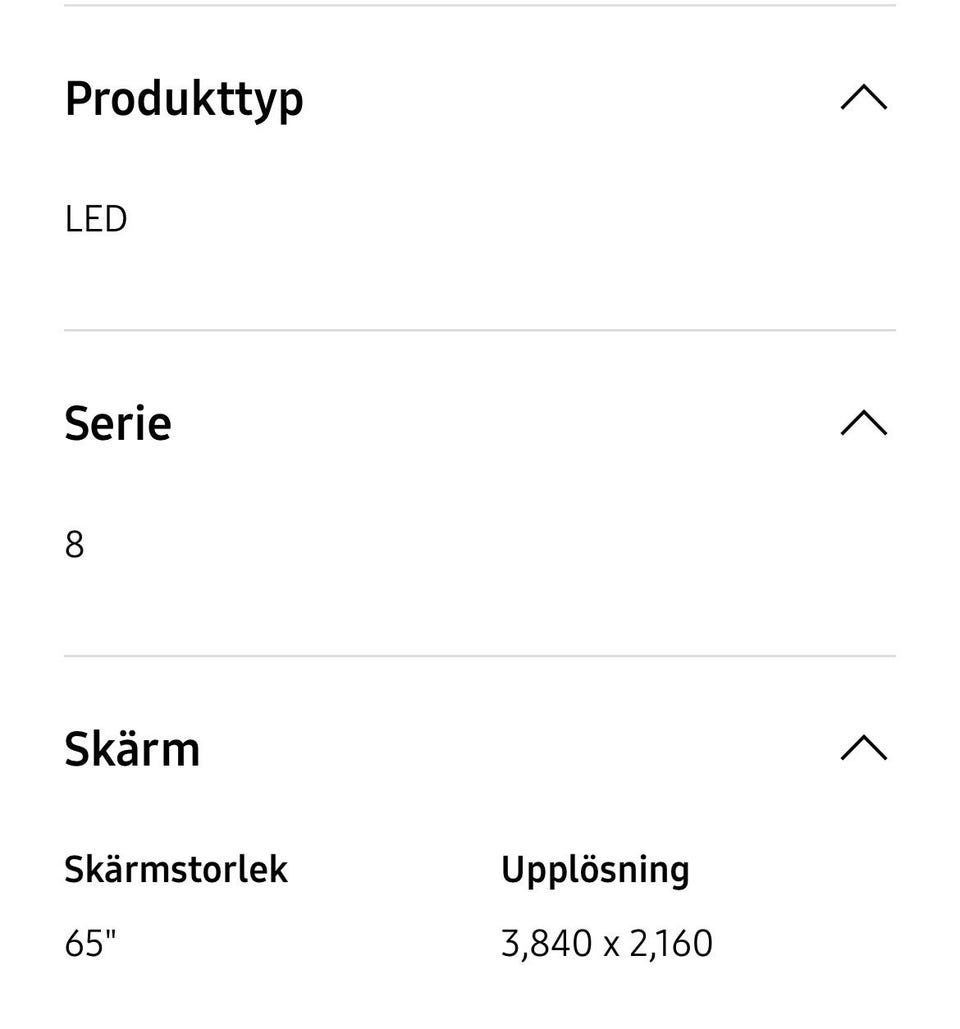Click the x between resolution numbers
This screenshot has height=1029, width=960.
pos(611,945)
